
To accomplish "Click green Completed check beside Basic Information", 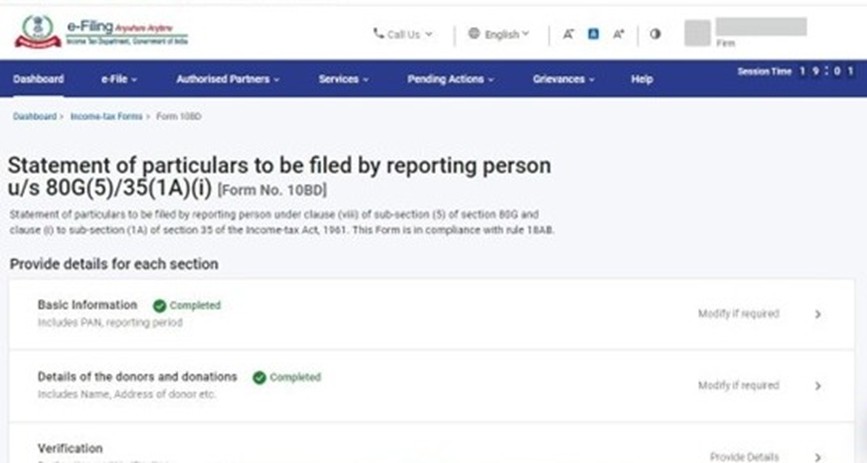I will tap(160, 305).
